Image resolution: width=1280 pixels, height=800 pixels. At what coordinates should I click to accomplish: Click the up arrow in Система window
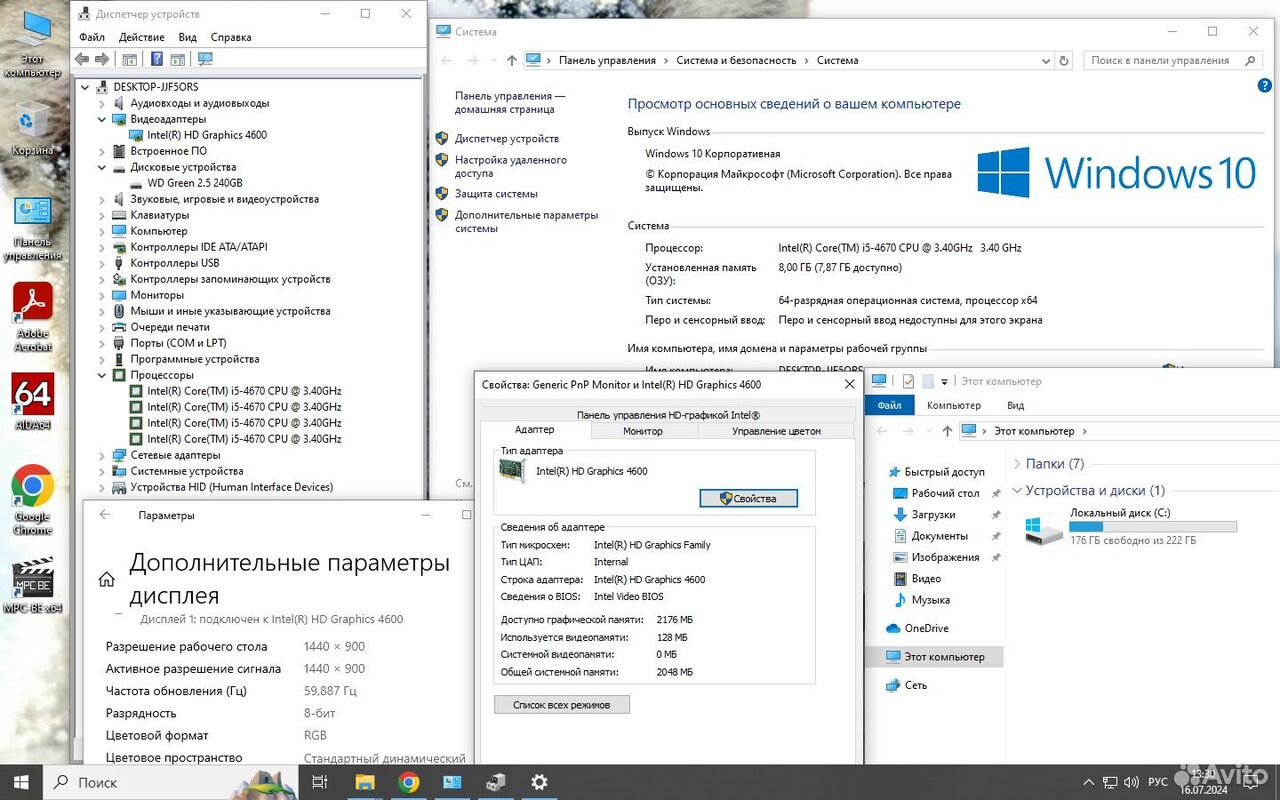[512, 60]
